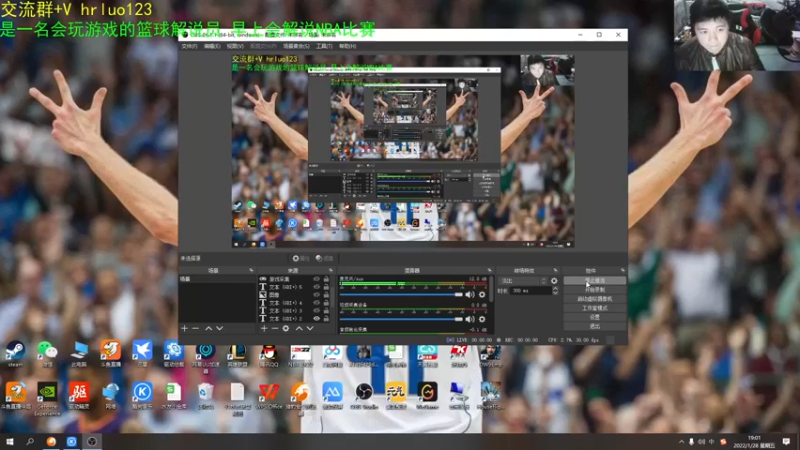Pop out the 场景 scenes dock
This screenshot has height=450, width=800.
tap(251, 270)
